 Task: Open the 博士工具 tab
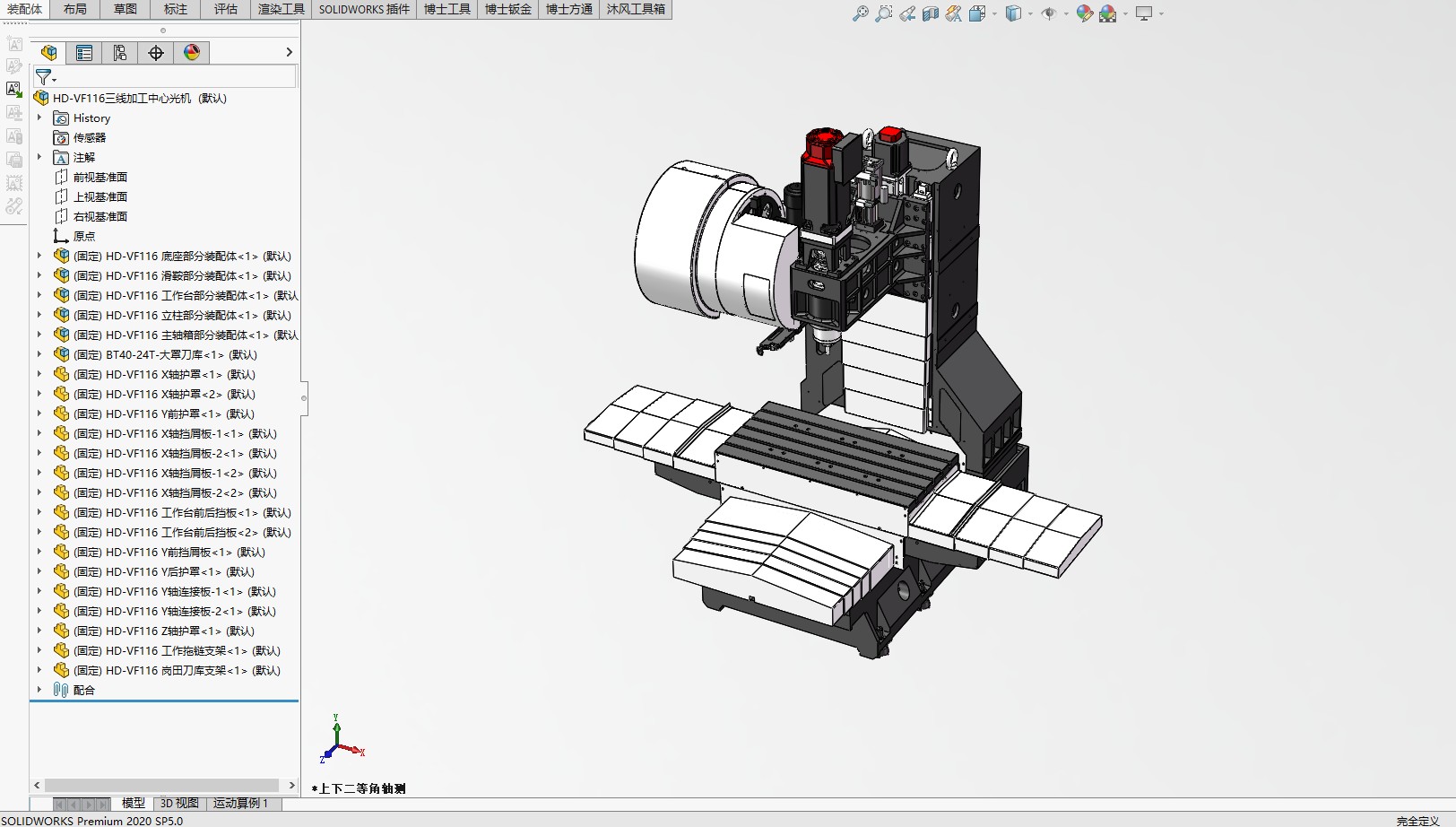[x=447, y=9]
